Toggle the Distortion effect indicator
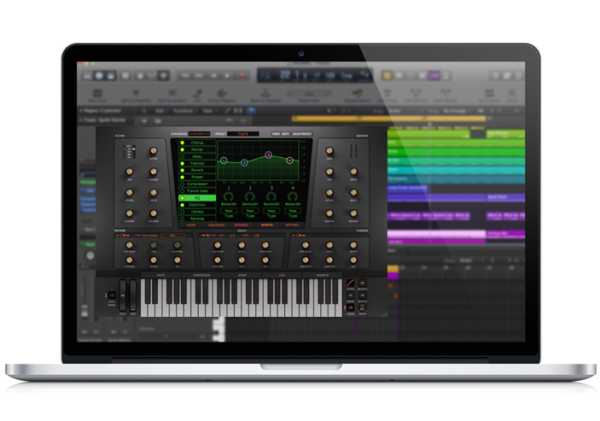 [x=183, y=205]
